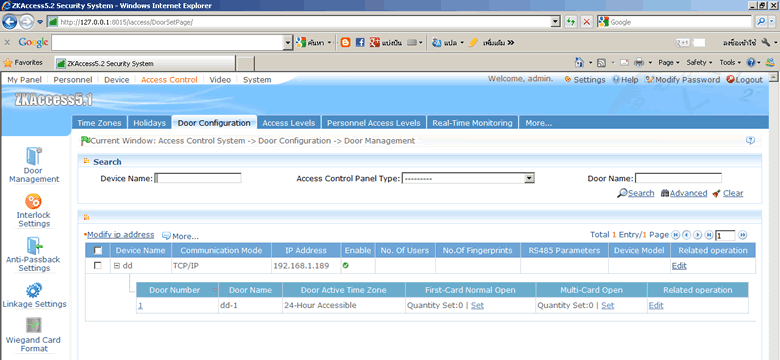Image resolution: width=780 pixels, height=360 pixels.
Task: Go to the first page of entries
Action: (x=676, y=235)
